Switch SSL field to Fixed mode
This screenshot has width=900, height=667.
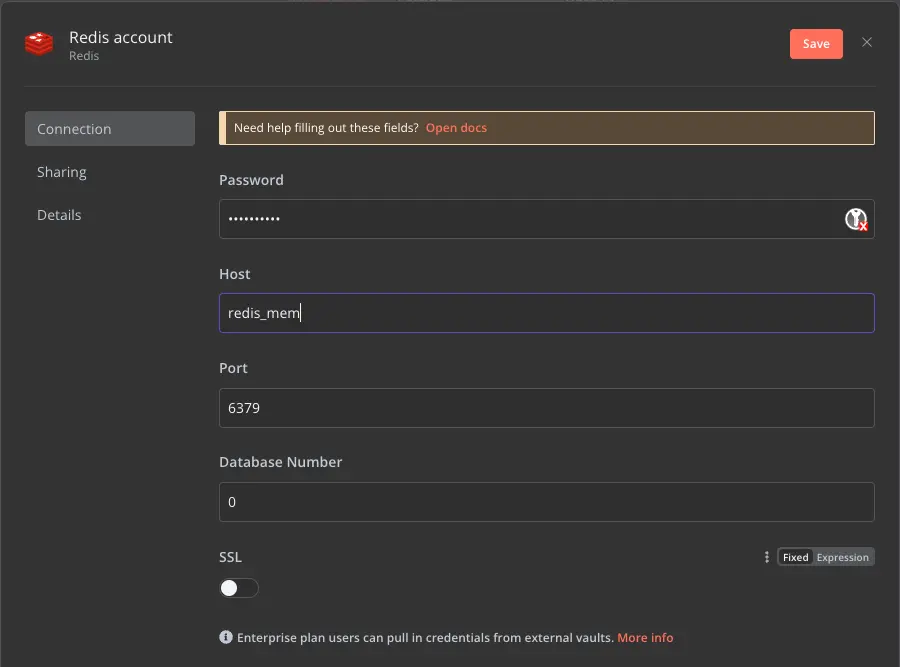coord(796,557)
